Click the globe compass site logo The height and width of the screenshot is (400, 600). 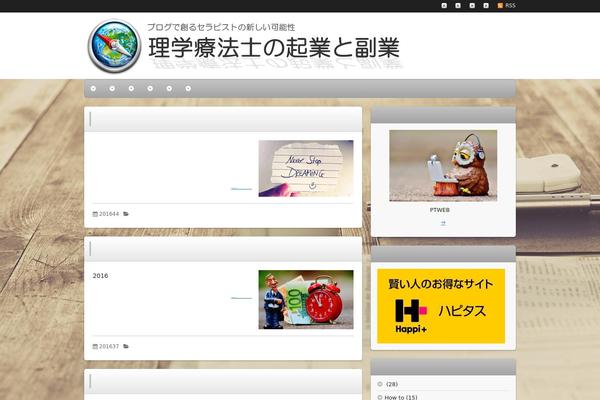coord(114,46)
